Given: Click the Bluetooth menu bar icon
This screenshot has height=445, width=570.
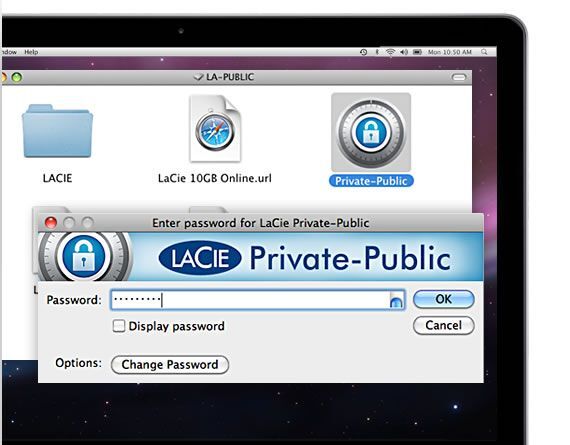Looking at the screenshot, I should tap(377, 52).
